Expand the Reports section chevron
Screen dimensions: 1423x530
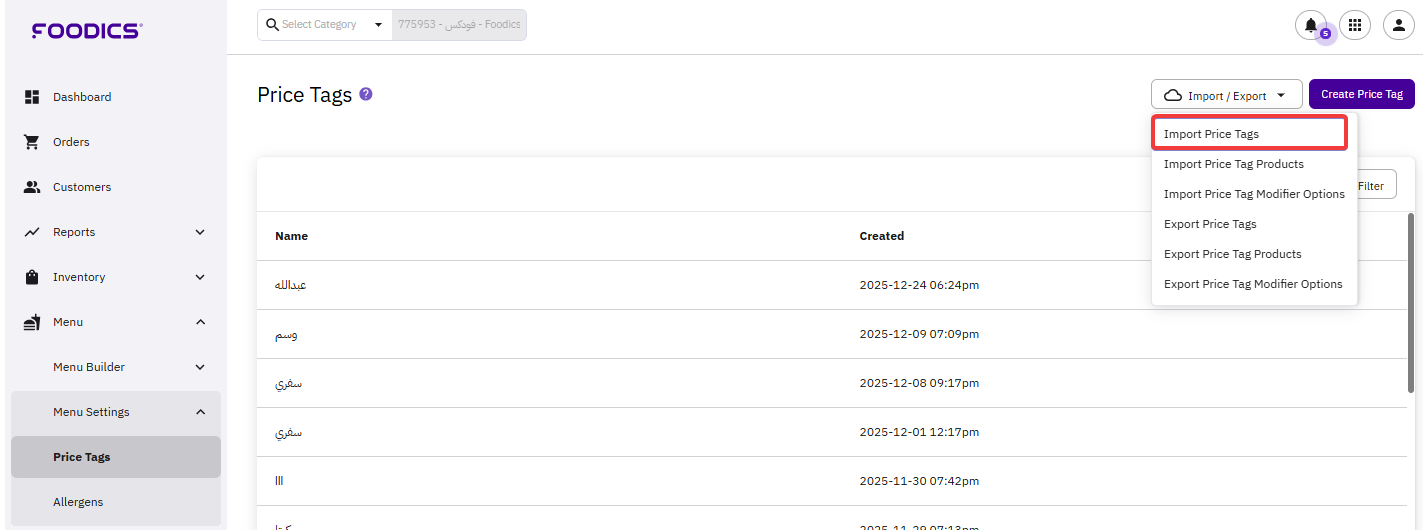(x=200, y=232)
